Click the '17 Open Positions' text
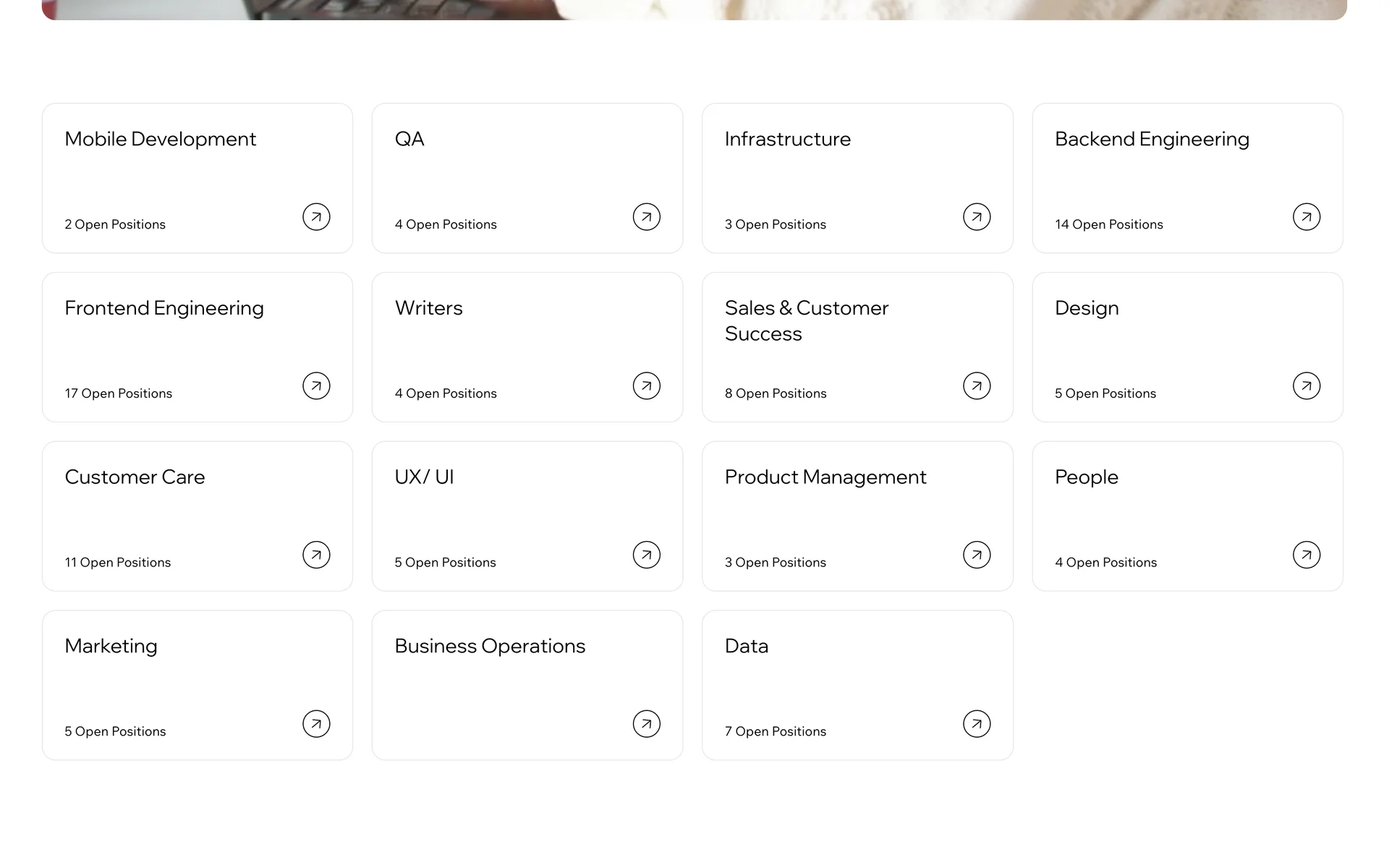This screenshot has width=1389, height=868. click(x=119, y=393)
